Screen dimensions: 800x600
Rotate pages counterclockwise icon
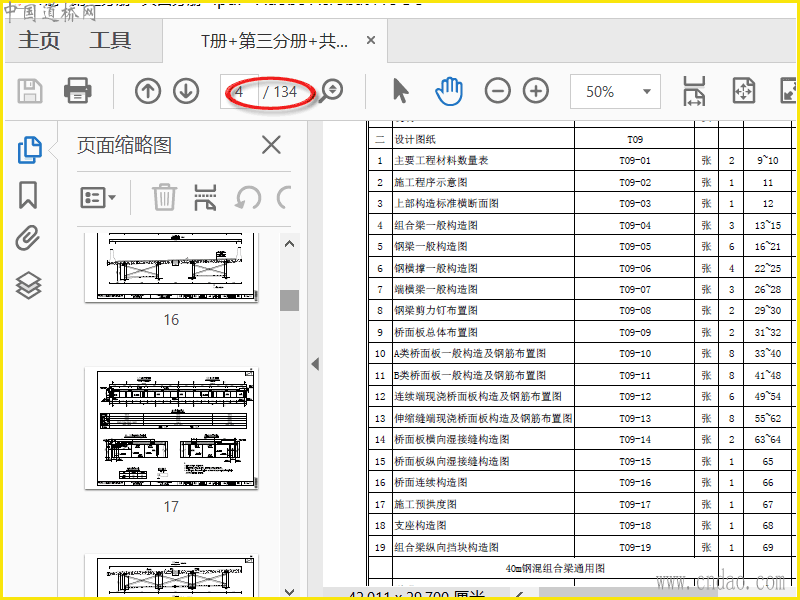(248, 197)
